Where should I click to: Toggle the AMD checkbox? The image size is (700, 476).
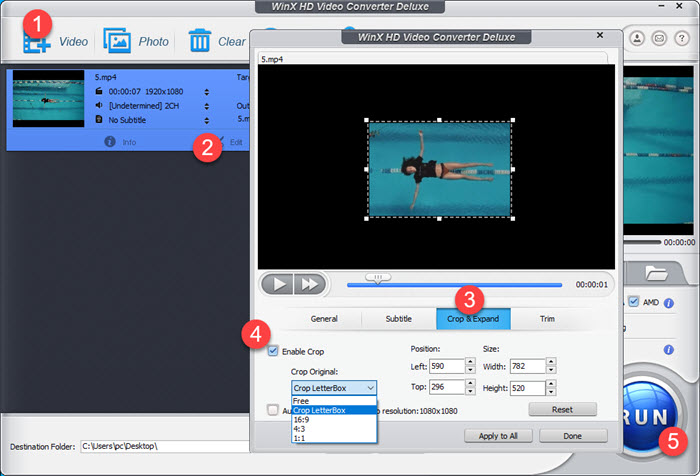633,301
